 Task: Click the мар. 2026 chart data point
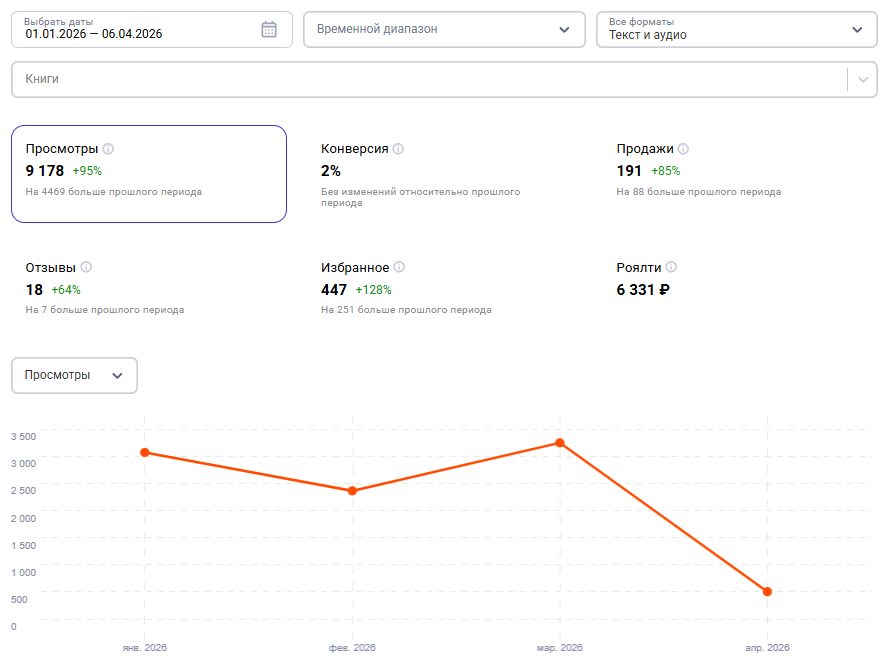click(x=560, y=443)
